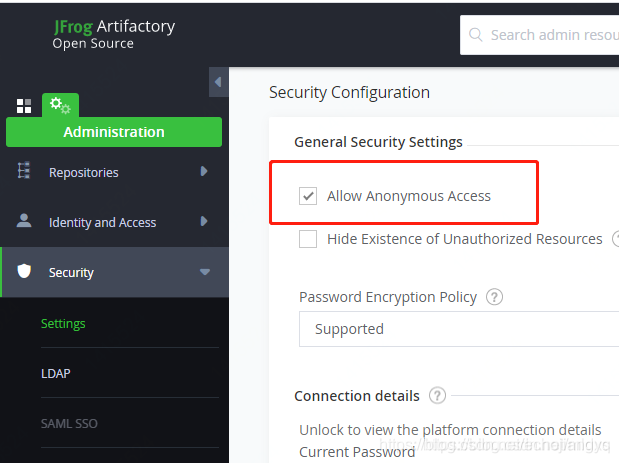Click the JFrog Artifactory logo
The height and width of the screenshot is (463, 619).
click(113, 34)
